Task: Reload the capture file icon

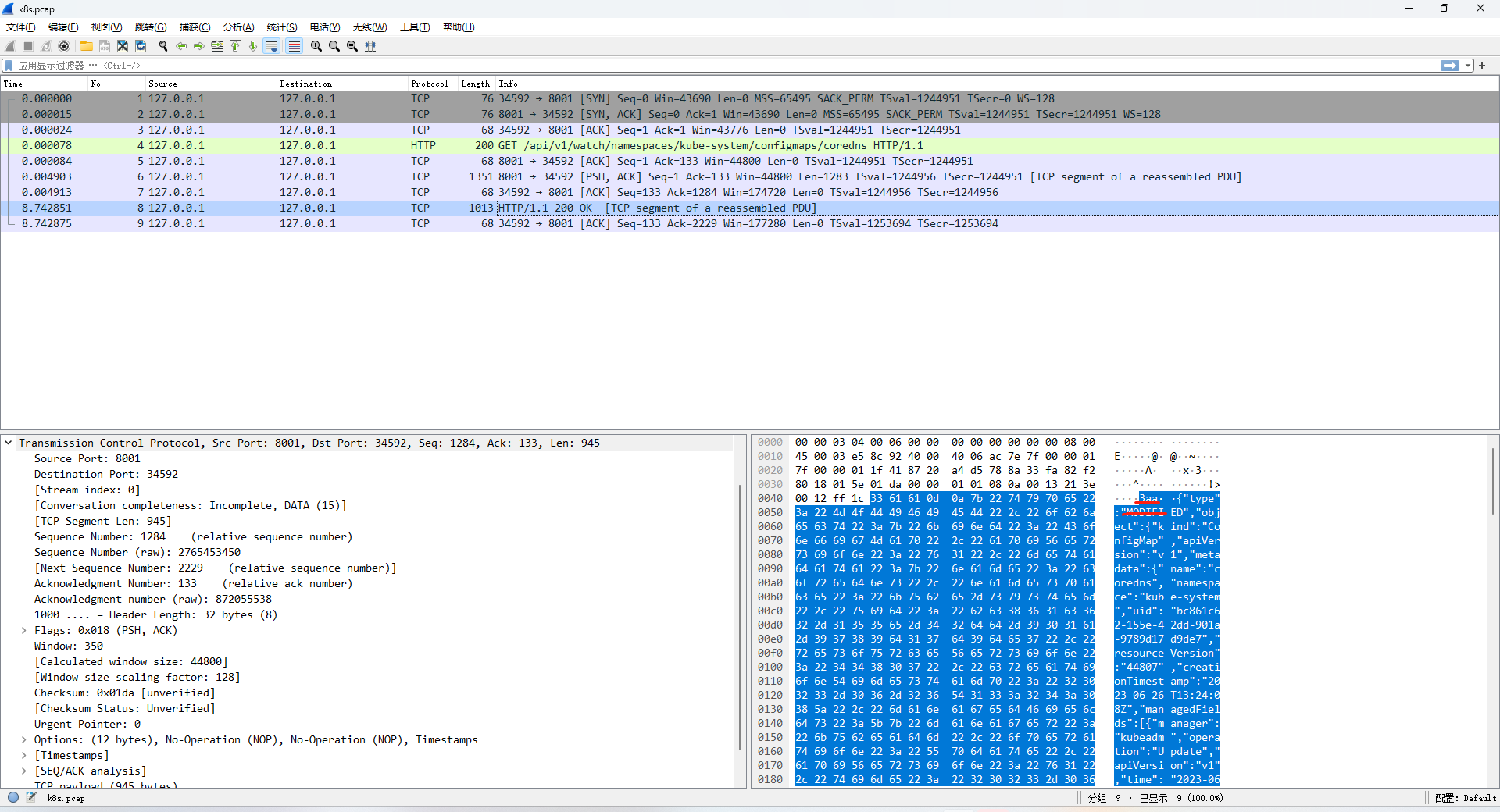Action: point(141,46)
